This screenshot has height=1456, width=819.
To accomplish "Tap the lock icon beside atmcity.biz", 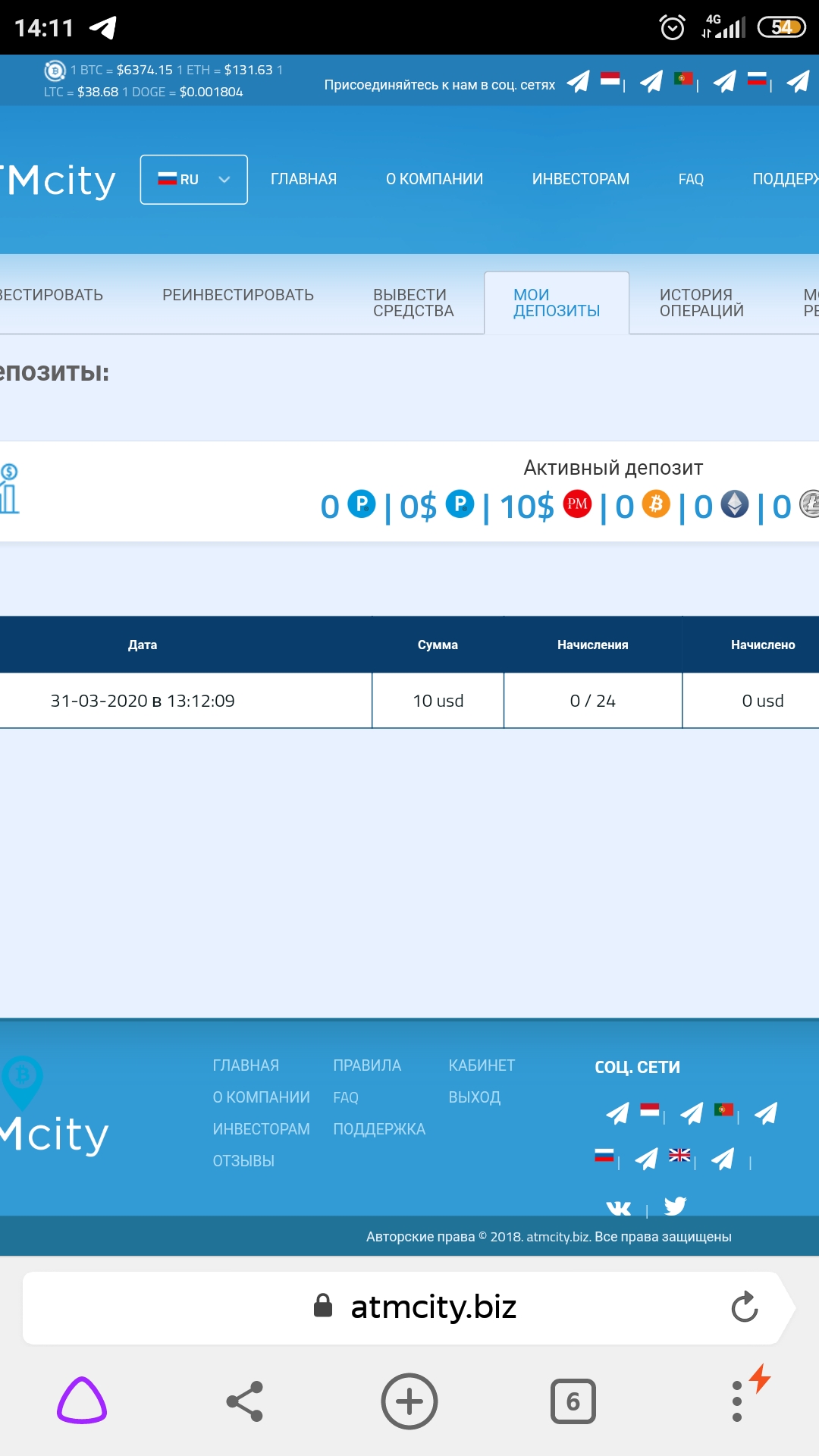I will [323, 1306].
